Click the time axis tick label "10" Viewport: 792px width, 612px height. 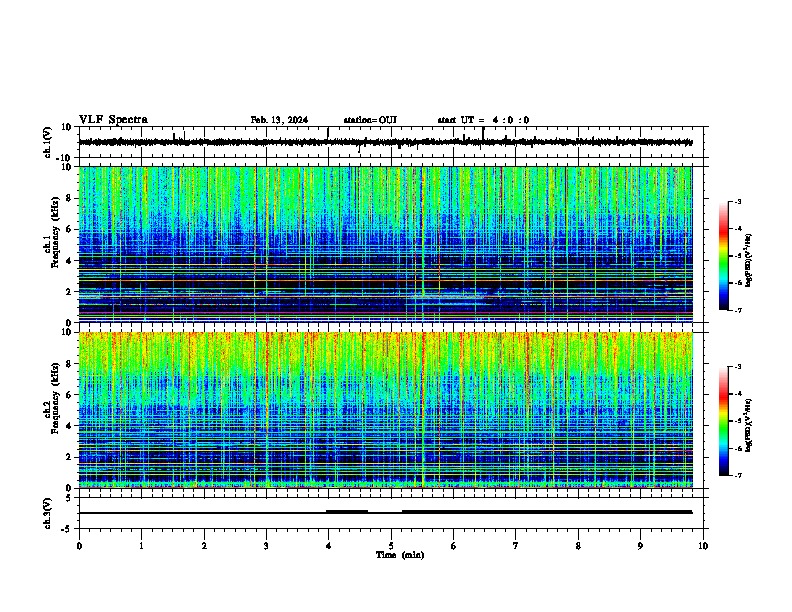pos(703,546)
